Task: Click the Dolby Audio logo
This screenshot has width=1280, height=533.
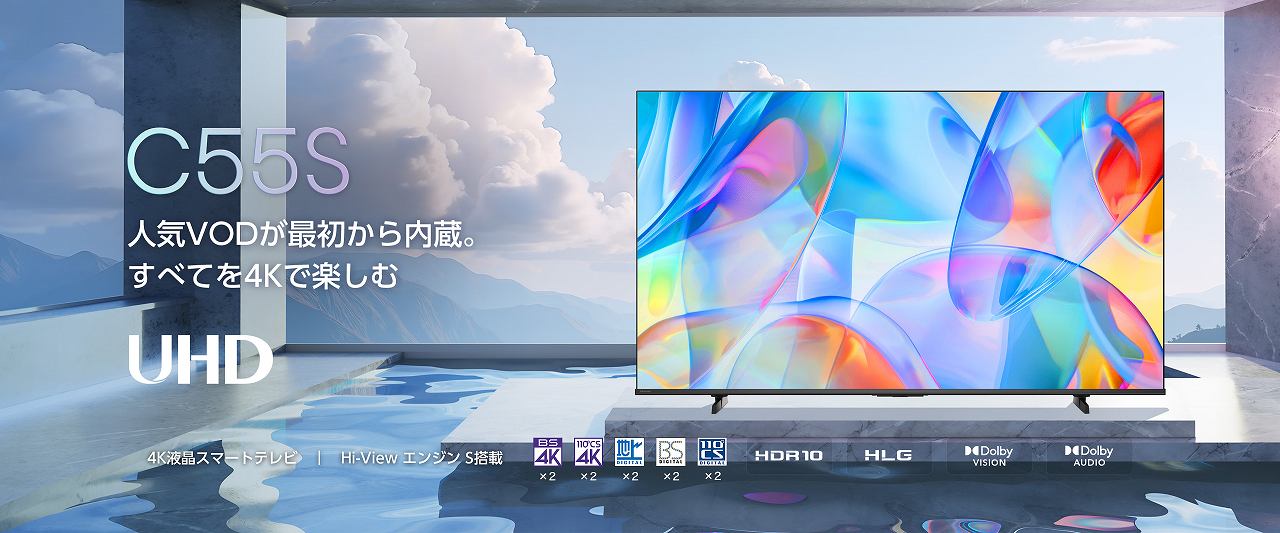Action: pyautogui.click(x=1088, y=456)
